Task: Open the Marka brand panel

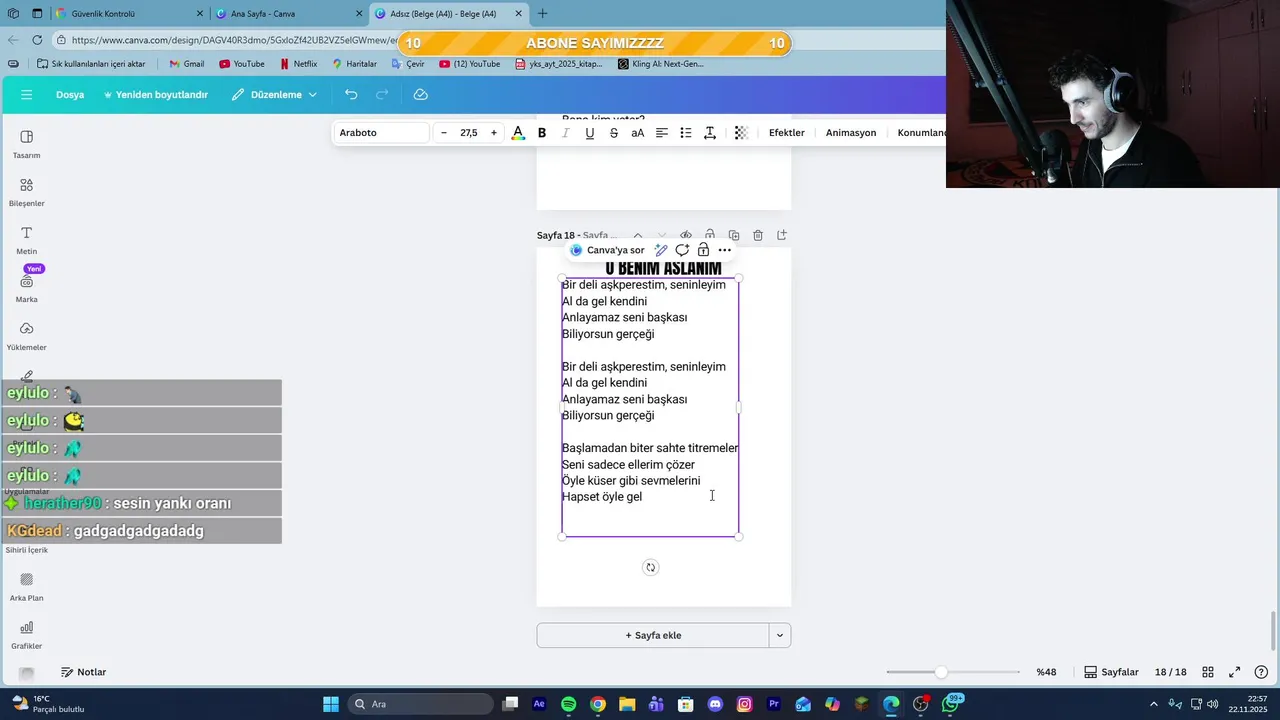Action: (x=27, y=288)
